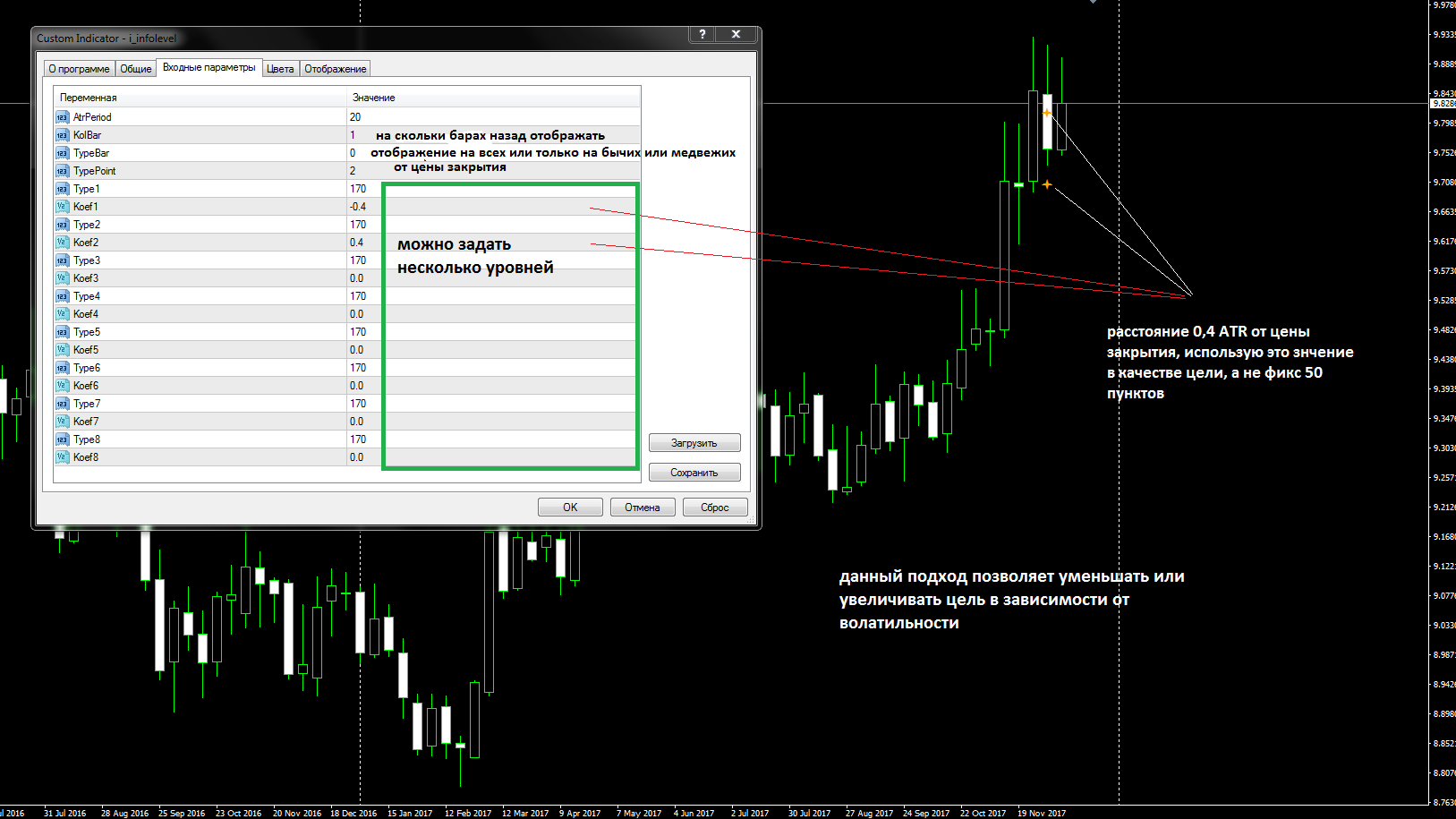Click the Переменная column header
The image size is (1456, 819).
(200, 98)
